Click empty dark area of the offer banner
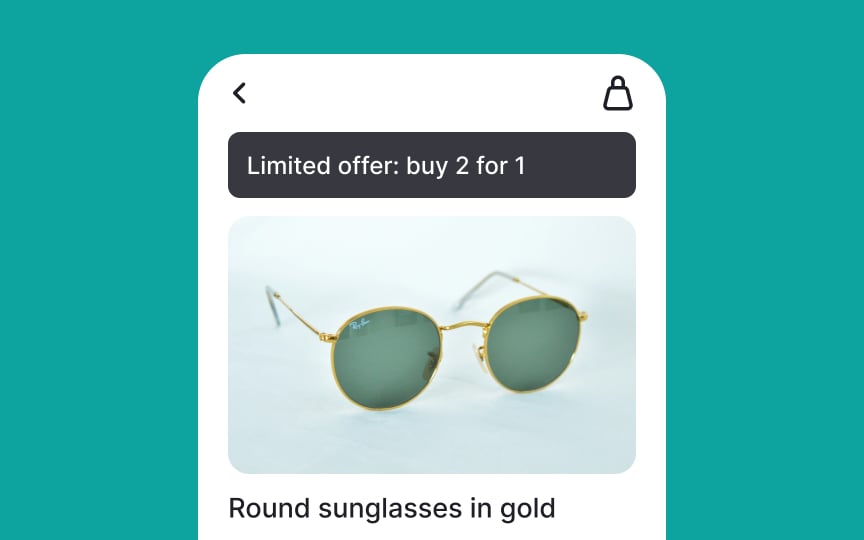This screenshot has width=864, height=540. click(x=579, y=165)
